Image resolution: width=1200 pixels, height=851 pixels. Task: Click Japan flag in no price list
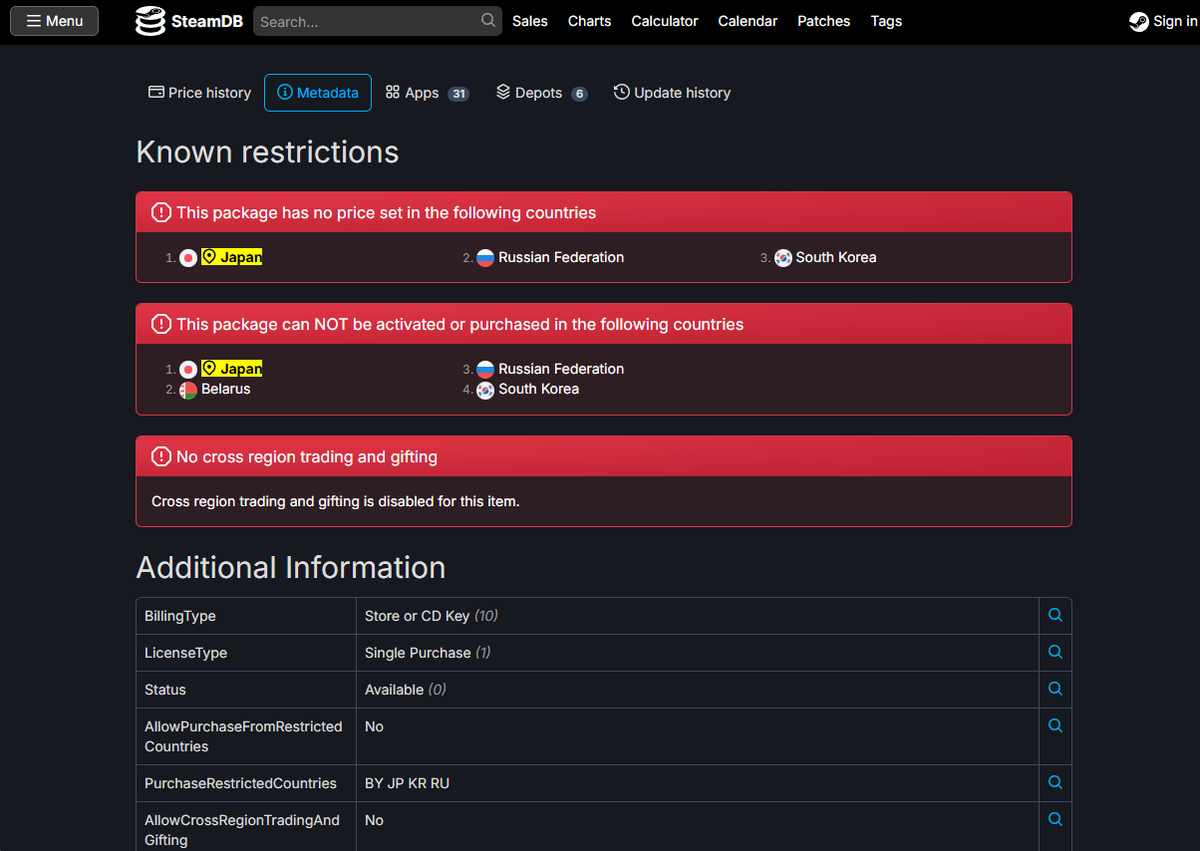188,258
